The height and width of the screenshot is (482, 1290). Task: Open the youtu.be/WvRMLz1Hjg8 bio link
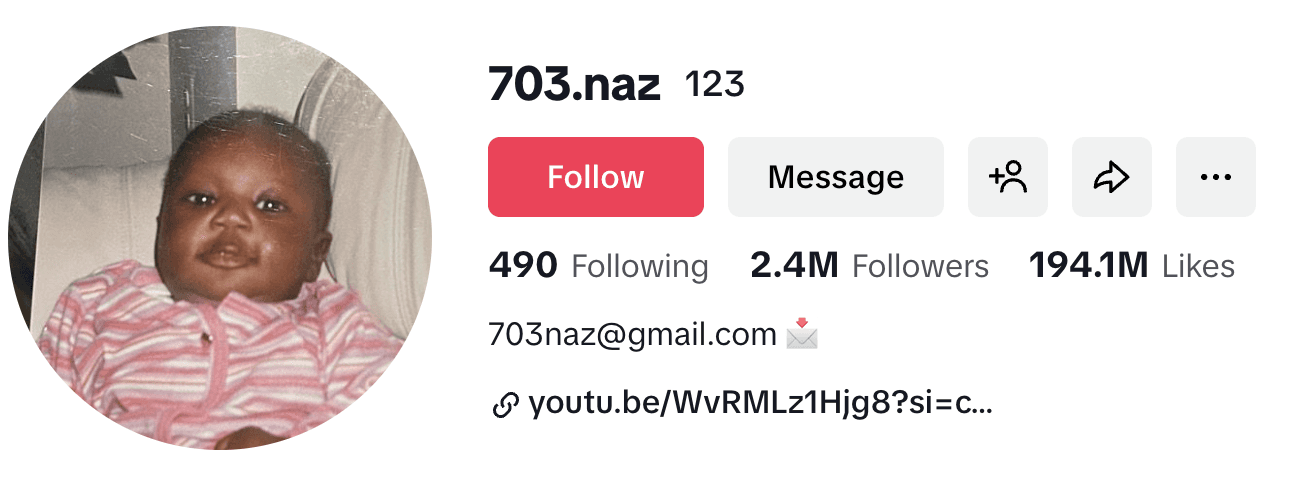point(761,404)
